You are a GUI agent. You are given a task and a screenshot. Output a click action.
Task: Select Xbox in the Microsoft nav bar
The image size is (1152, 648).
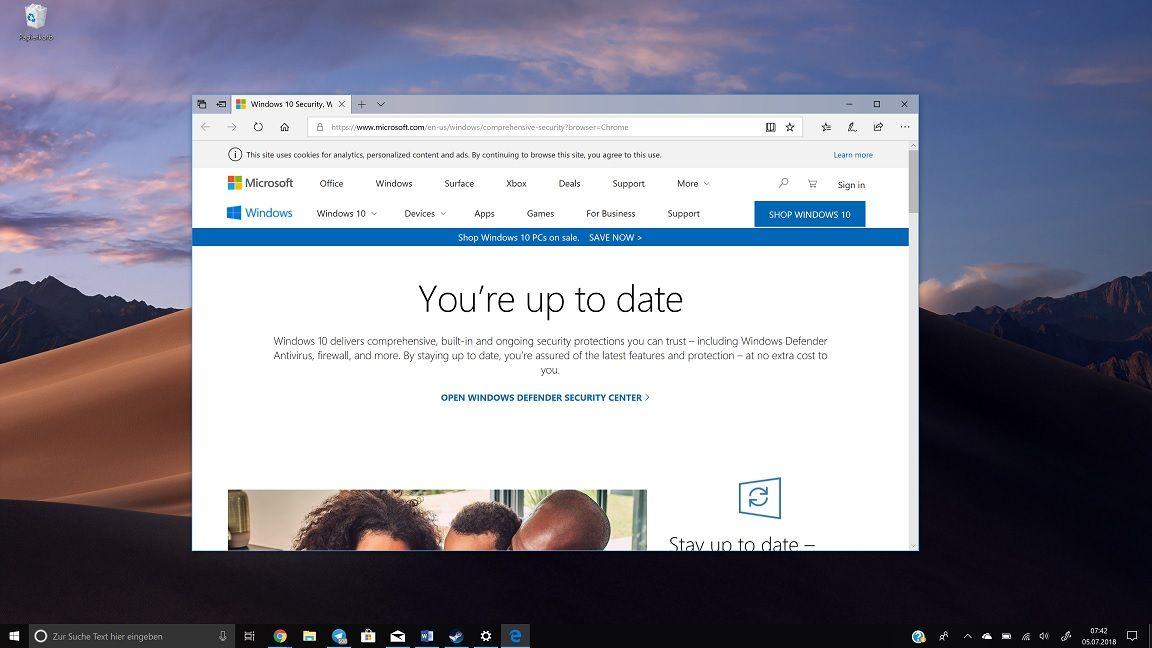coord(516,184)
